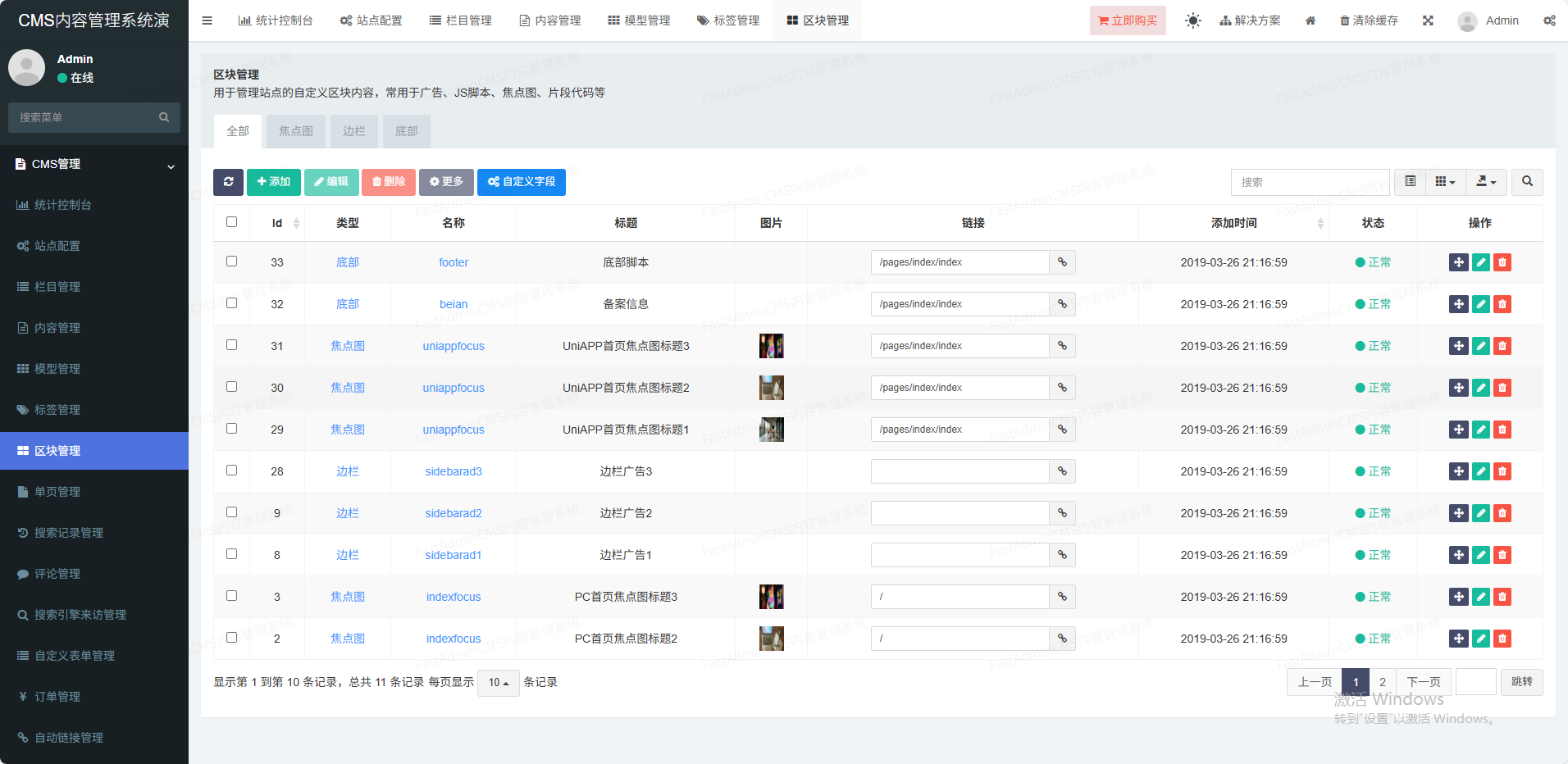Screen dimensions: 1568x764
Task: Open the page size dropdown showing 10
Action: (498, 683)
